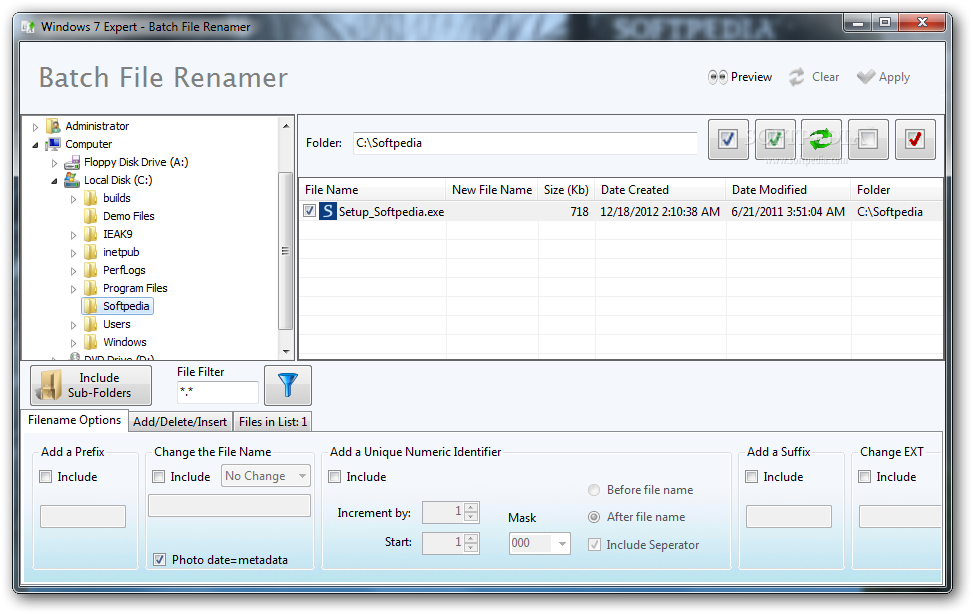The height and width of the screenshot is (614, 973).
Task: Collapse the Local Disk (C:) node
Action: click(x=54, y=181)
